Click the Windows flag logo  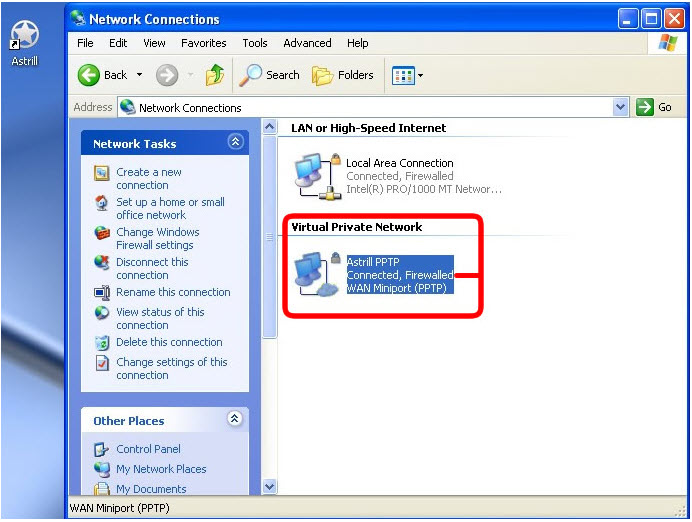coord(668,43)
